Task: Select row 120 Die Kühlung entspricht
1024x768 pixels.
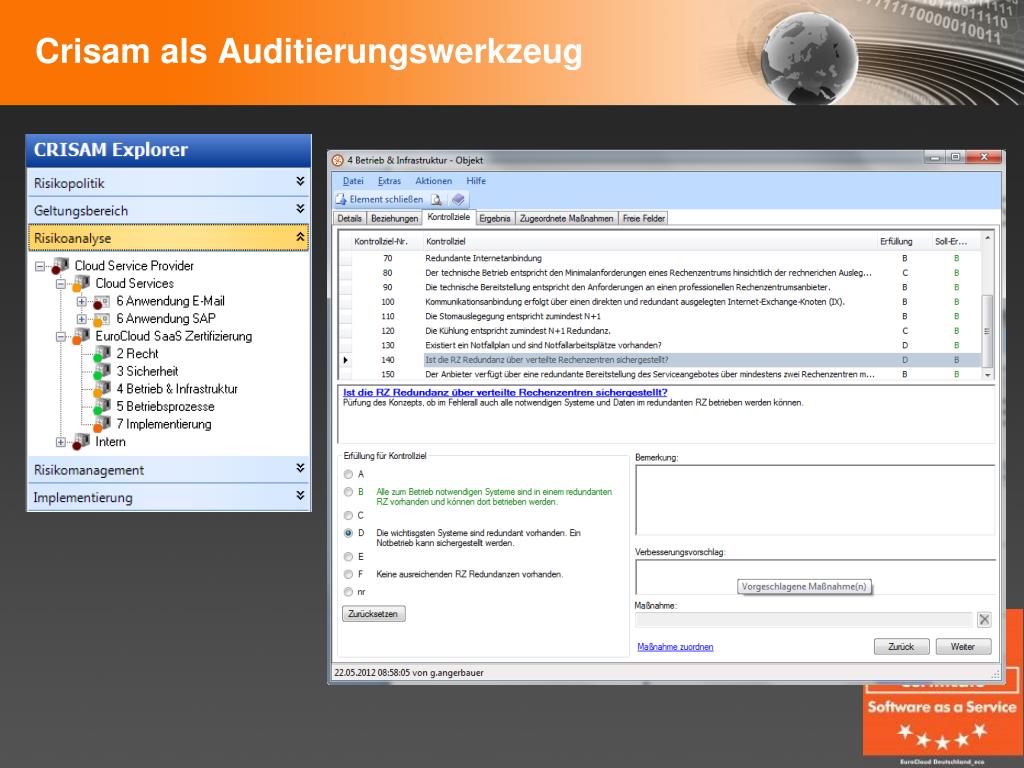Action: tap(660, 331)
